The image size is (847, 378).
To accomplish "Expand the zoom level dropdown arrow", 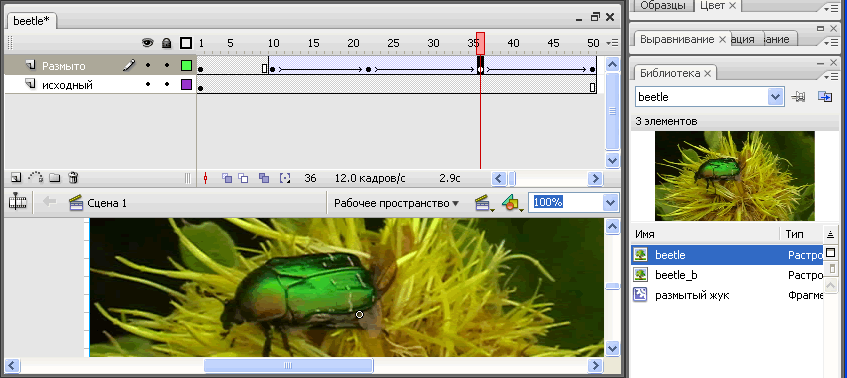I will pyautogui.click(x=610, y=202).
